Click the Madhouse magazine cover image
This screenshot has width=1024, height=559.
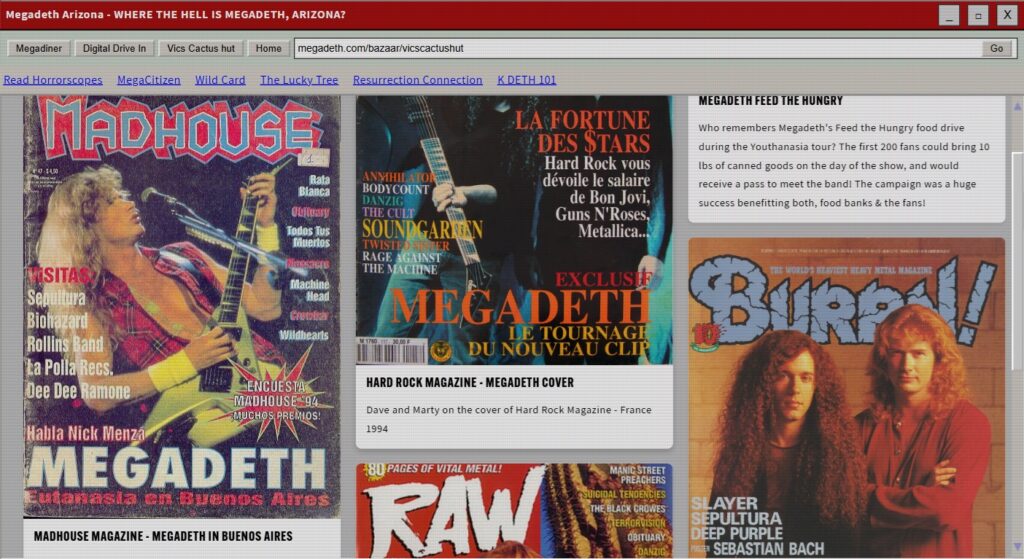182,307
